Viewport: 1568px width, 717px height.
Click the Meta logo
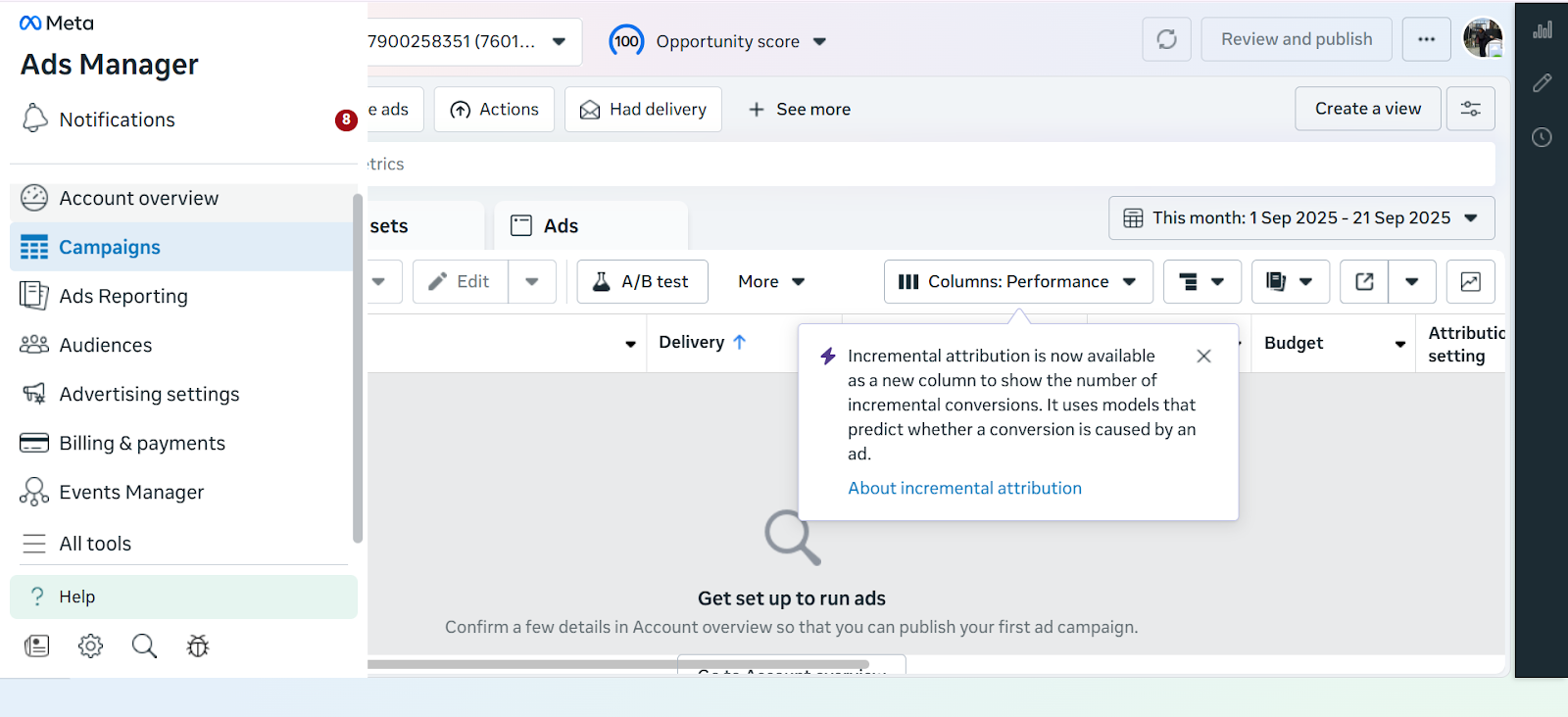click(x=57, y=23)
